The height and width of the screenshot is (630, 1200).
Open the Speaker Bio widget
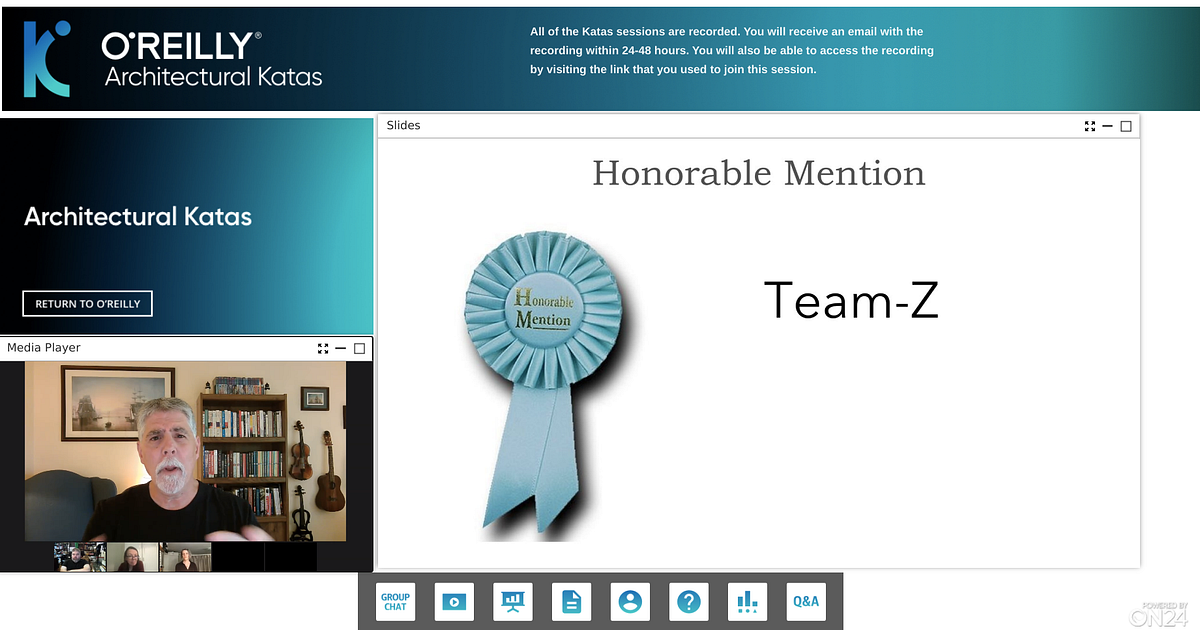click(x=630, y=601)
